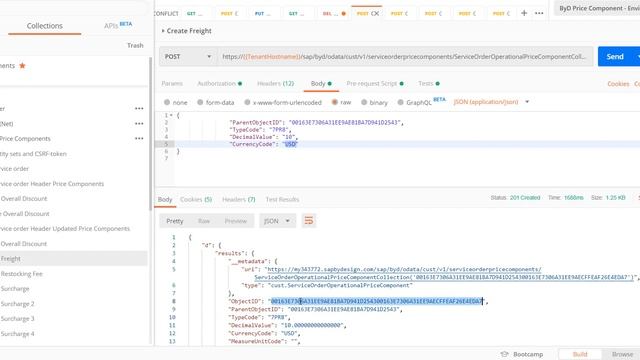Collapse the Create Freight request title

click(x=163, y=31)
